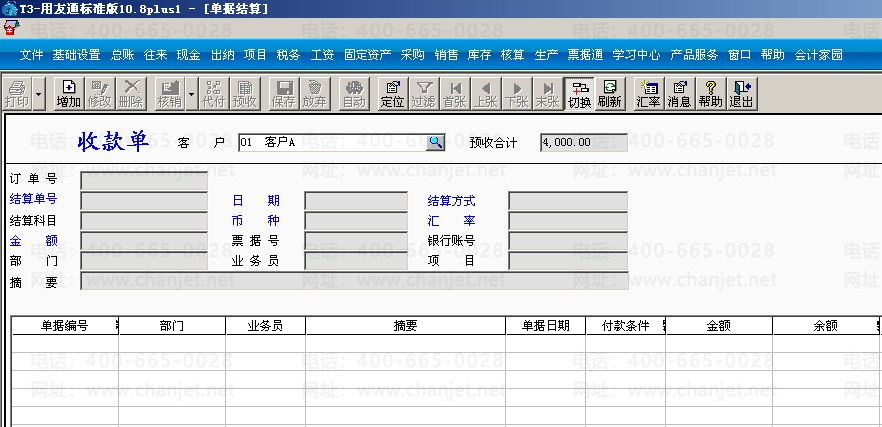
Task: Click the 删除 delete toolbar icon
Action: pos(131,93)
